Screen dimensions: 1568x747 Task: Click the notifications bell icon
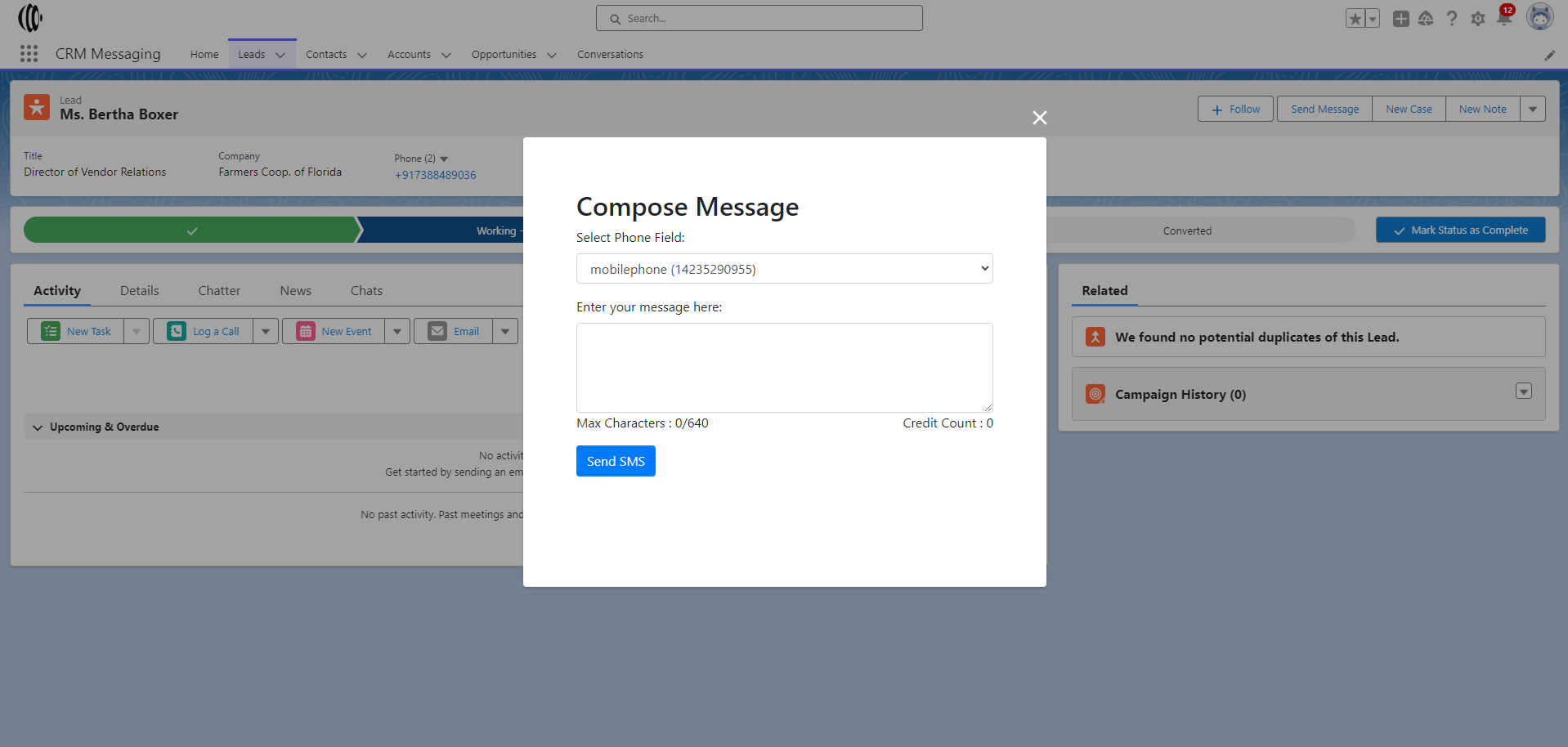click(1504, 18)
